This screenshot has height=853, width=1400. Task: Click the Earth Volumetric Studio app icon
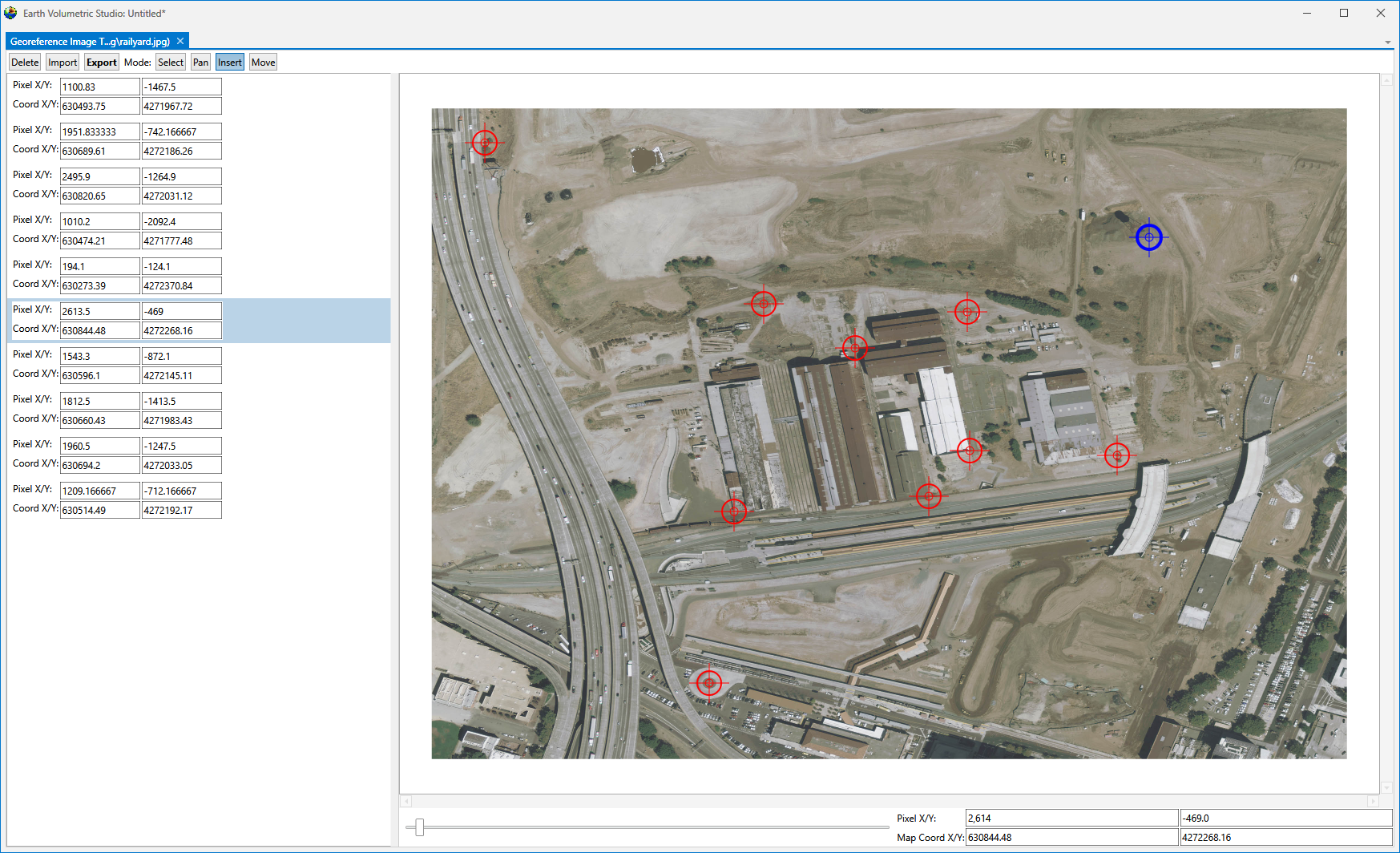[x=10, y=13]
